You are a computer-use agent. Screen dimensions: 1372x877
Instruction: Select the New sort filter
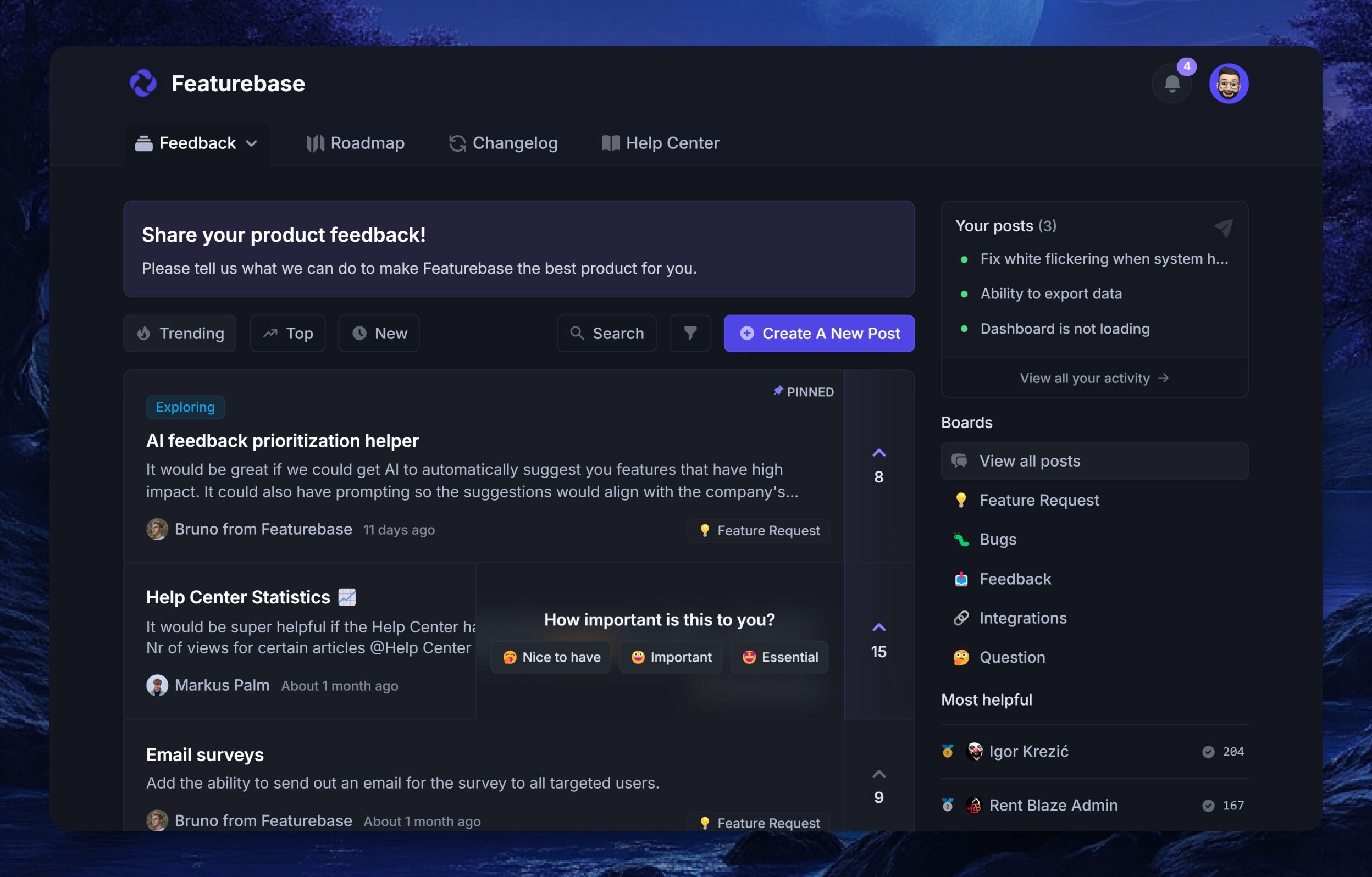pyautogui.click(x=378, y=333)
